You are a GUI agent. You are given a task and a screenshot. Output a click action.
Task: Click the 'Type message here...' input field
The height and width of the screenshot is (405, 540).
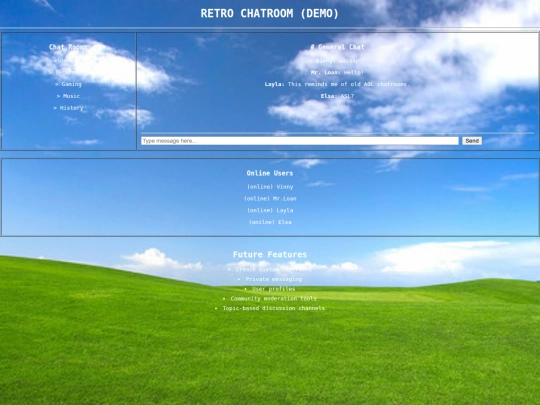(x=300, y=141)
